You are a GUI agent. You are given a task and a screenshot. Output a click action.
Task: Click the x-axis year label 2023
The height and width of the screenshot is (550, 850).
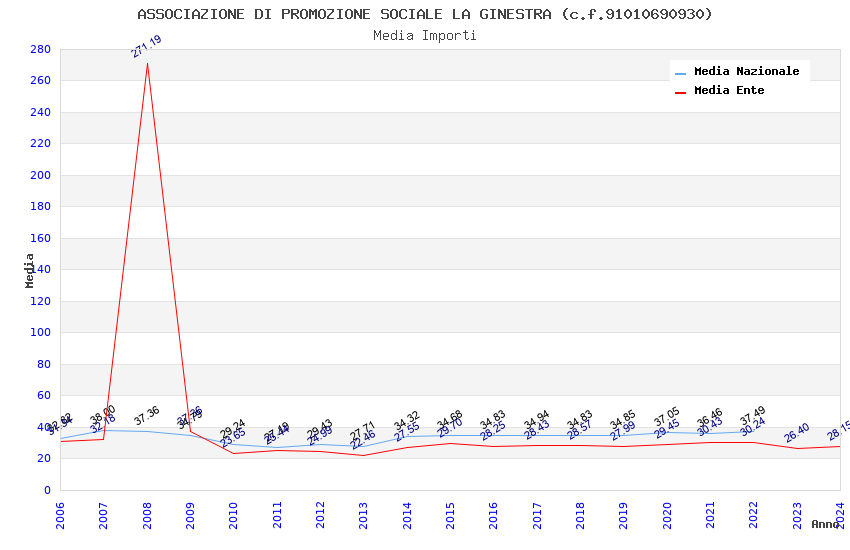[x=797, y=515]
